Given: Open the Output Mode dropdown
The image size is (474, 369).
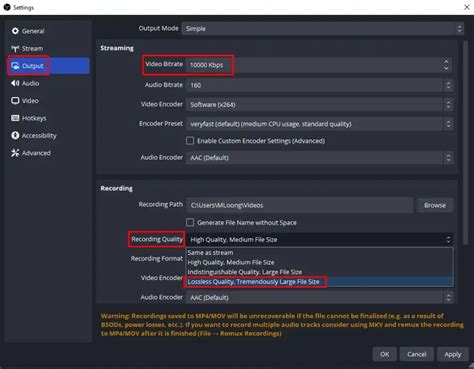Looking at the screenshot, I should click(323, 29).
